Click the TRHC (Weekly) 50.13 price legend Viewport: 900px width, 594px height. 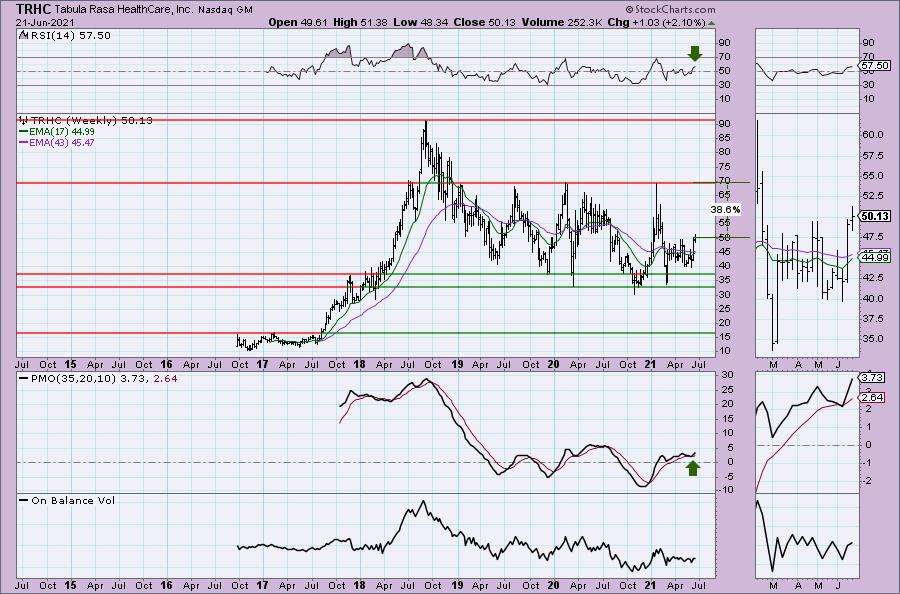pyautogui.click(x=86, y=120)
